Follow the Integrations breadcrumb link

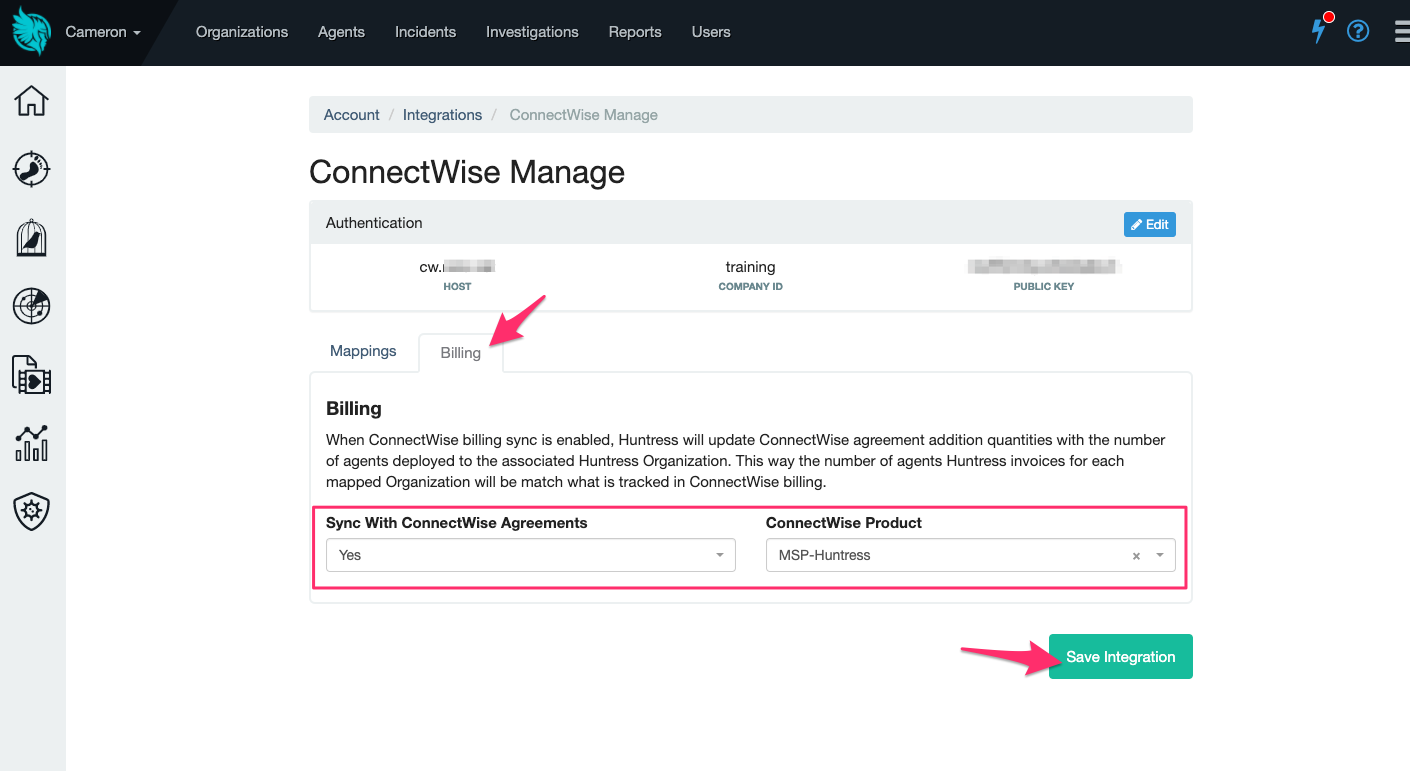point(443,115)
